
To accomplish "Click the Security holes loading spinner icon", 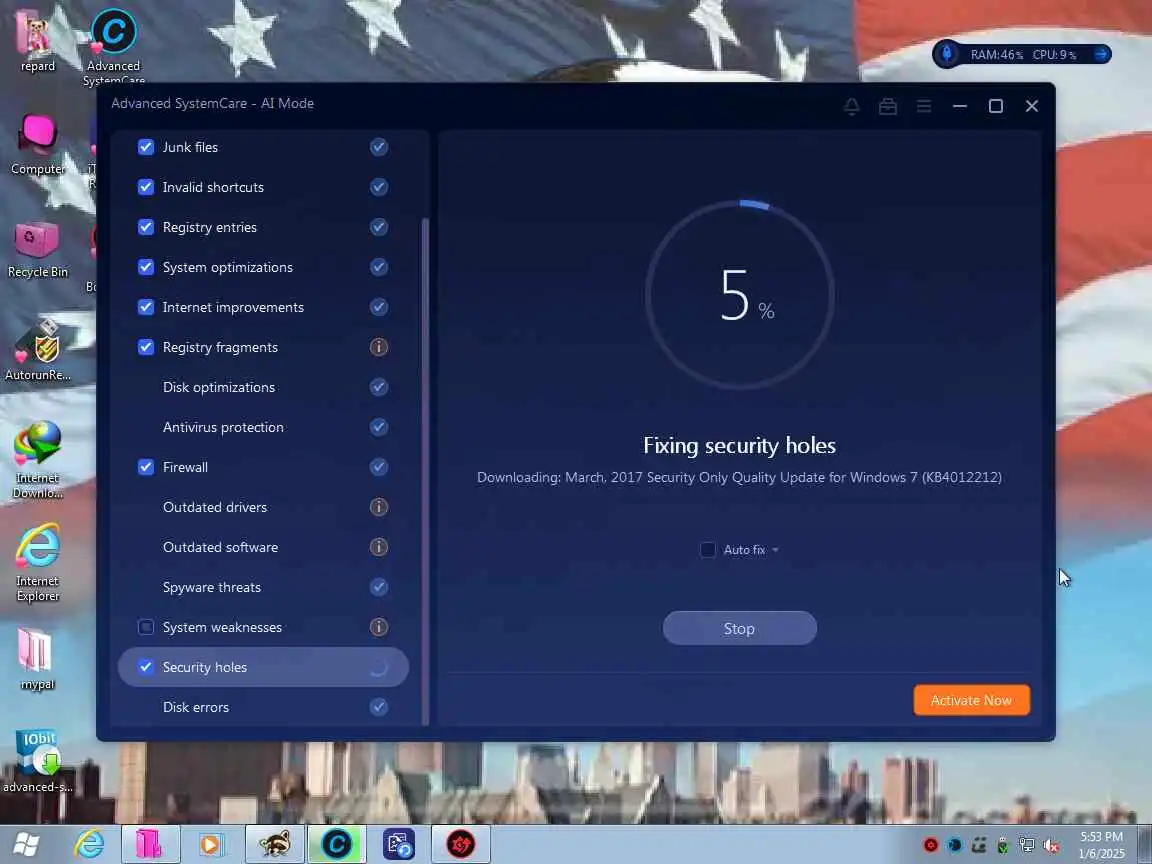I will point(378,667).
